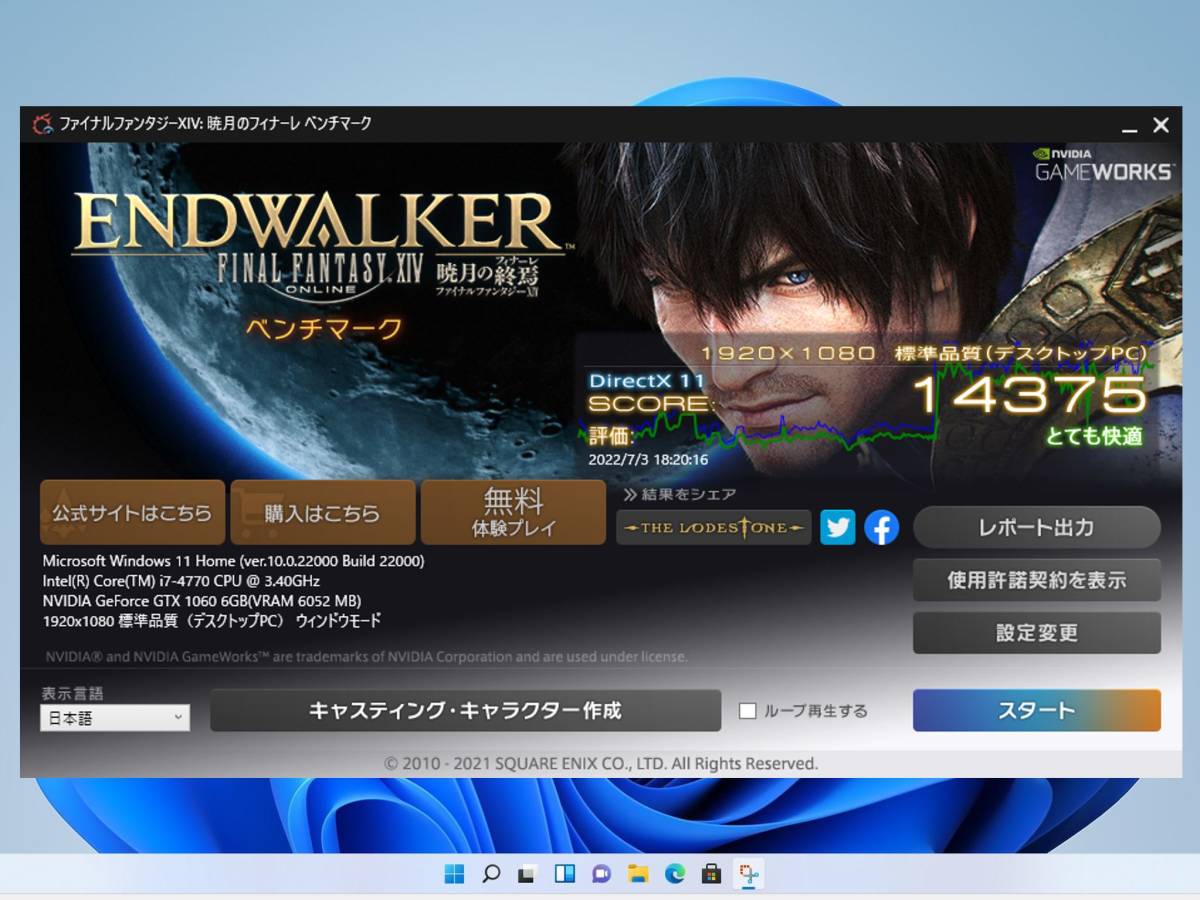Click the とても快適 rating text

click(1094, 437)
